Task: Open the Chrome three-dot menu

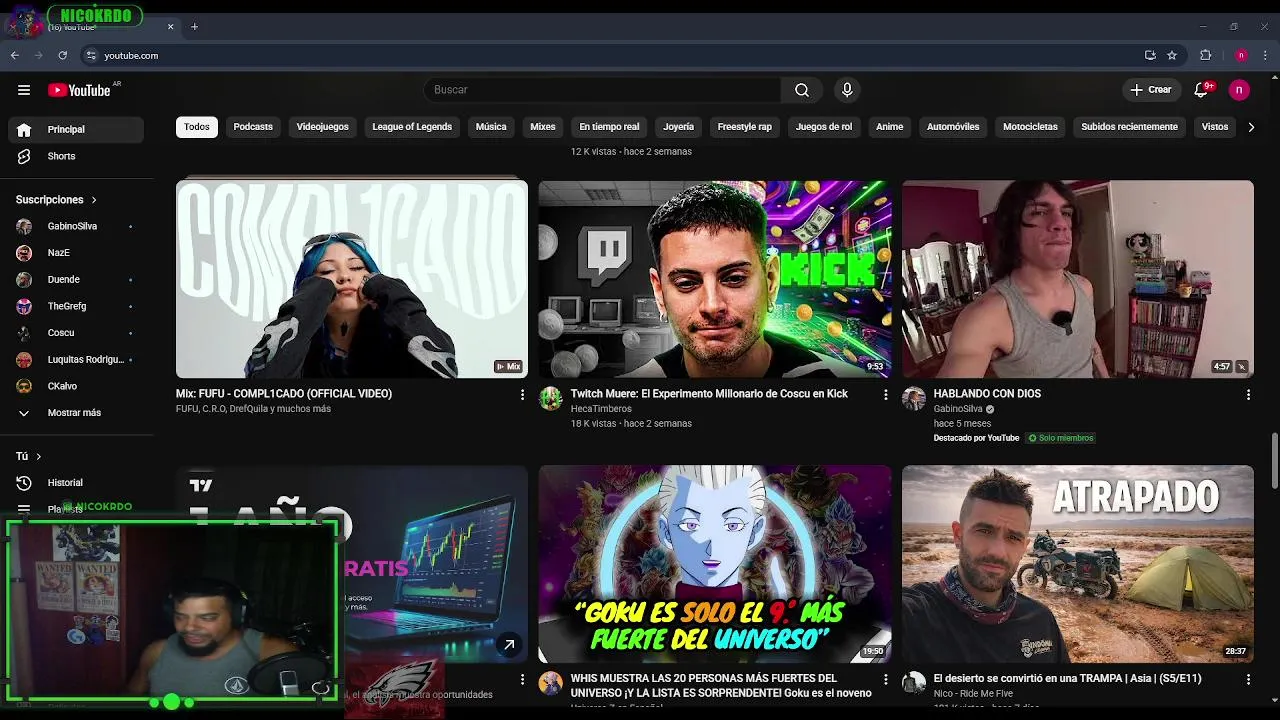Action: tap(1266, 56)
